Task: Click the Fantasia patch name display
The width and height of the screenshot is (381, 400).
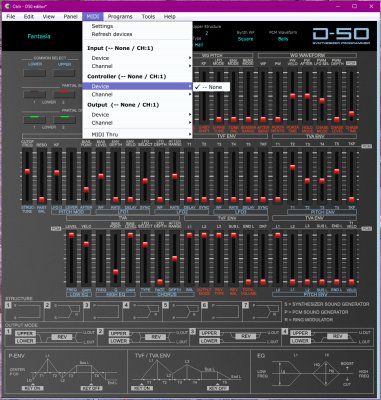Action: tap(39, 36)
